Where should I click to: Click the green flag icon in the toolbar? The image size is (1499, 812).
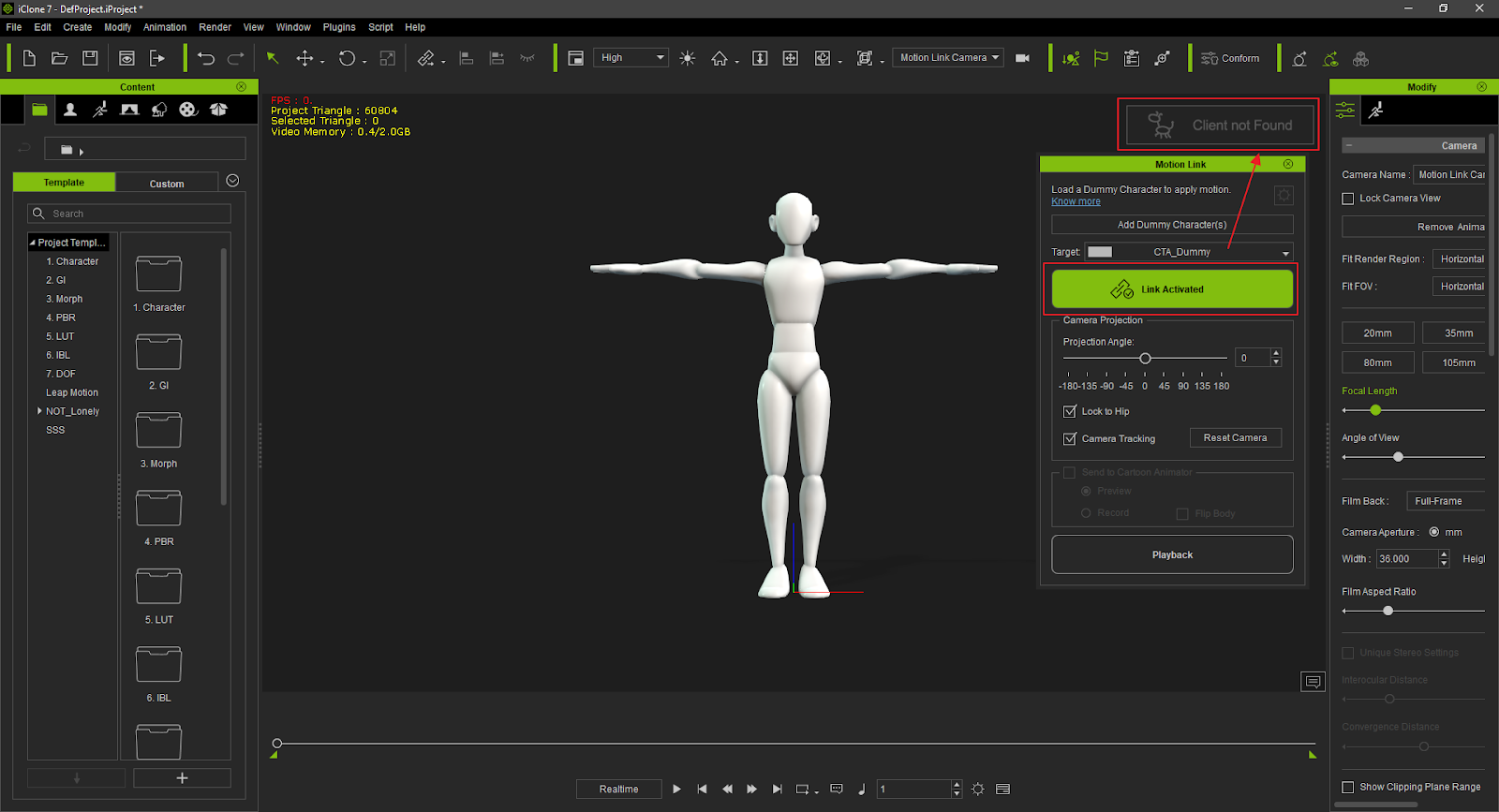click(x=1101, y=58)
